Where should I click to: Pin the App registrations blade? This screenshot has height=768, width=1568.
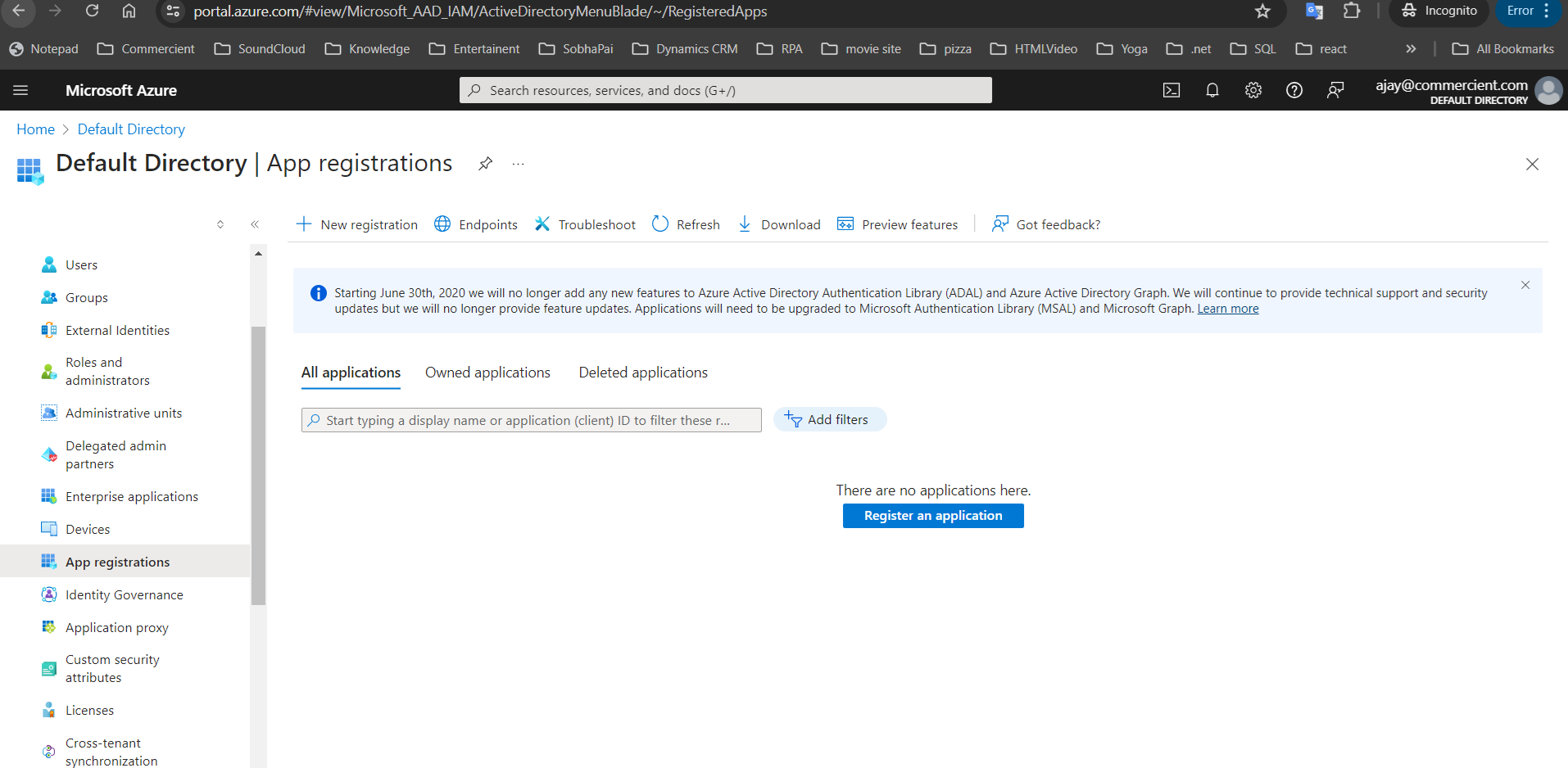[x=486, y=164]
